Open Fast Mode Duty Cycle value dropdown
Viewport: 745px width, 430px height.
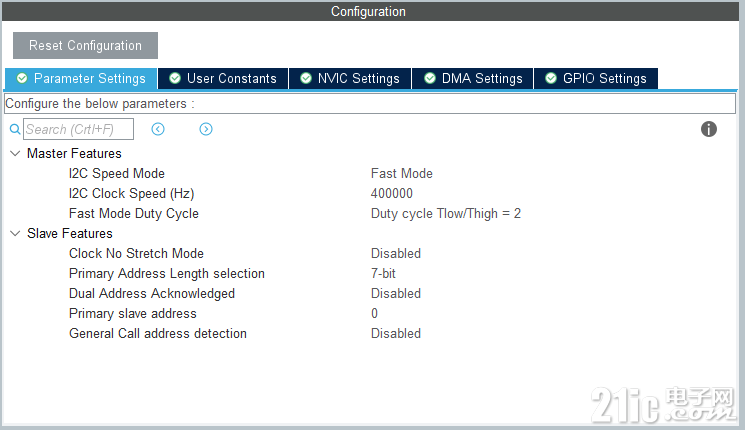pos(446,213)
